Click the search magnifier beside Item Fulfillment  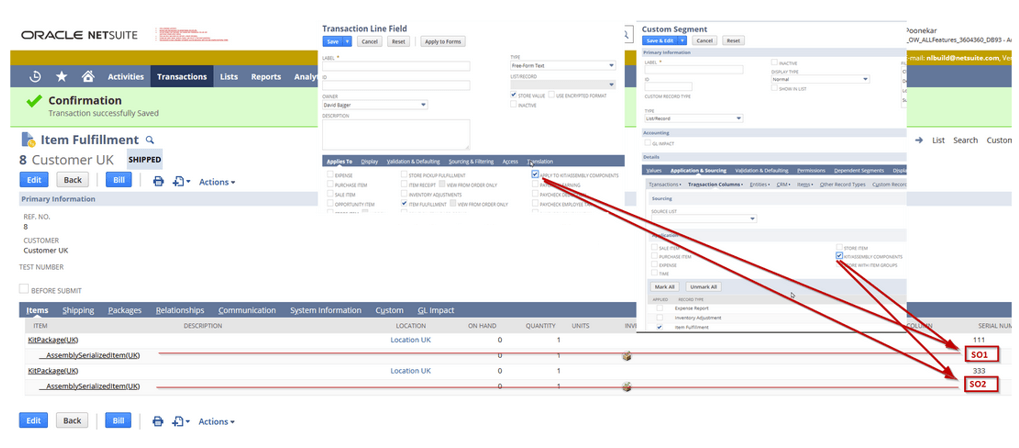click(150, 141)
